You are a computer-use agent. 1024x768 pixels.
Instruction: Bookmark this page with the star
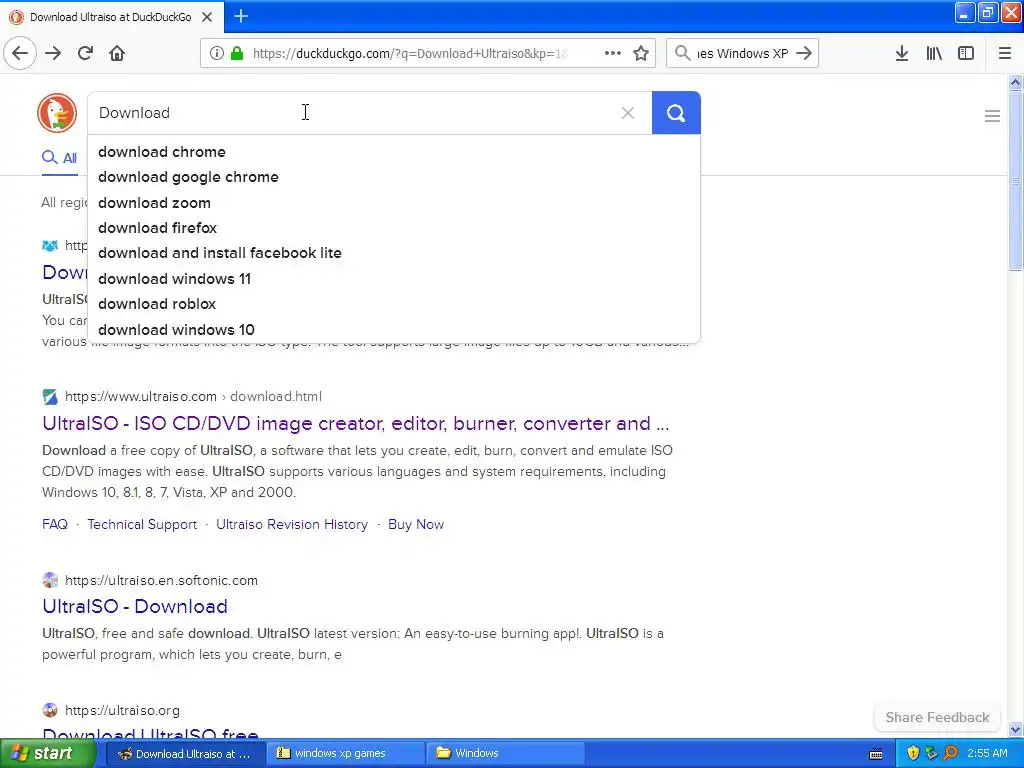641,53
